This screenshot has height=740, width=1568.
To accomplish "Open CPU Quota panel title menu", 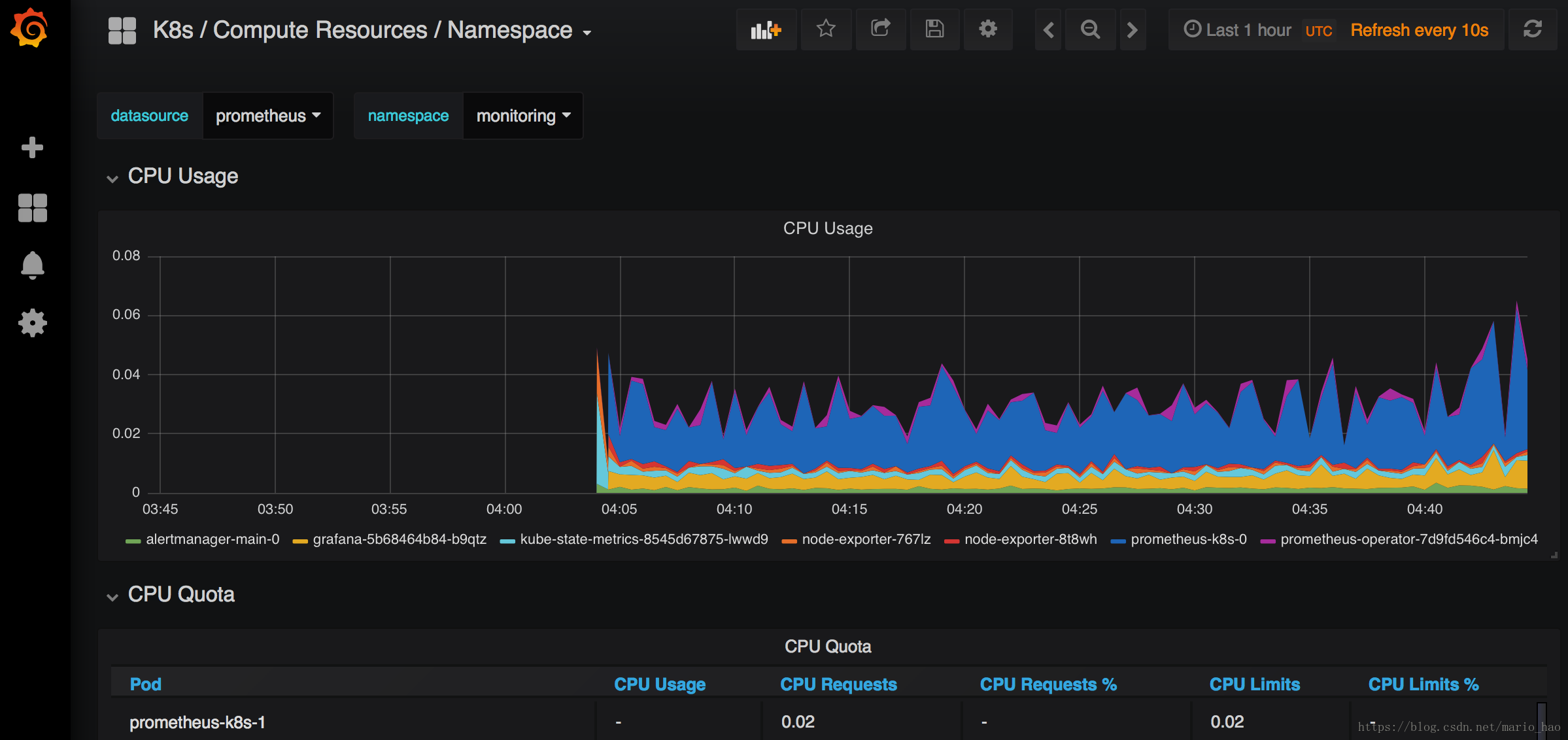I will [828, 647].
